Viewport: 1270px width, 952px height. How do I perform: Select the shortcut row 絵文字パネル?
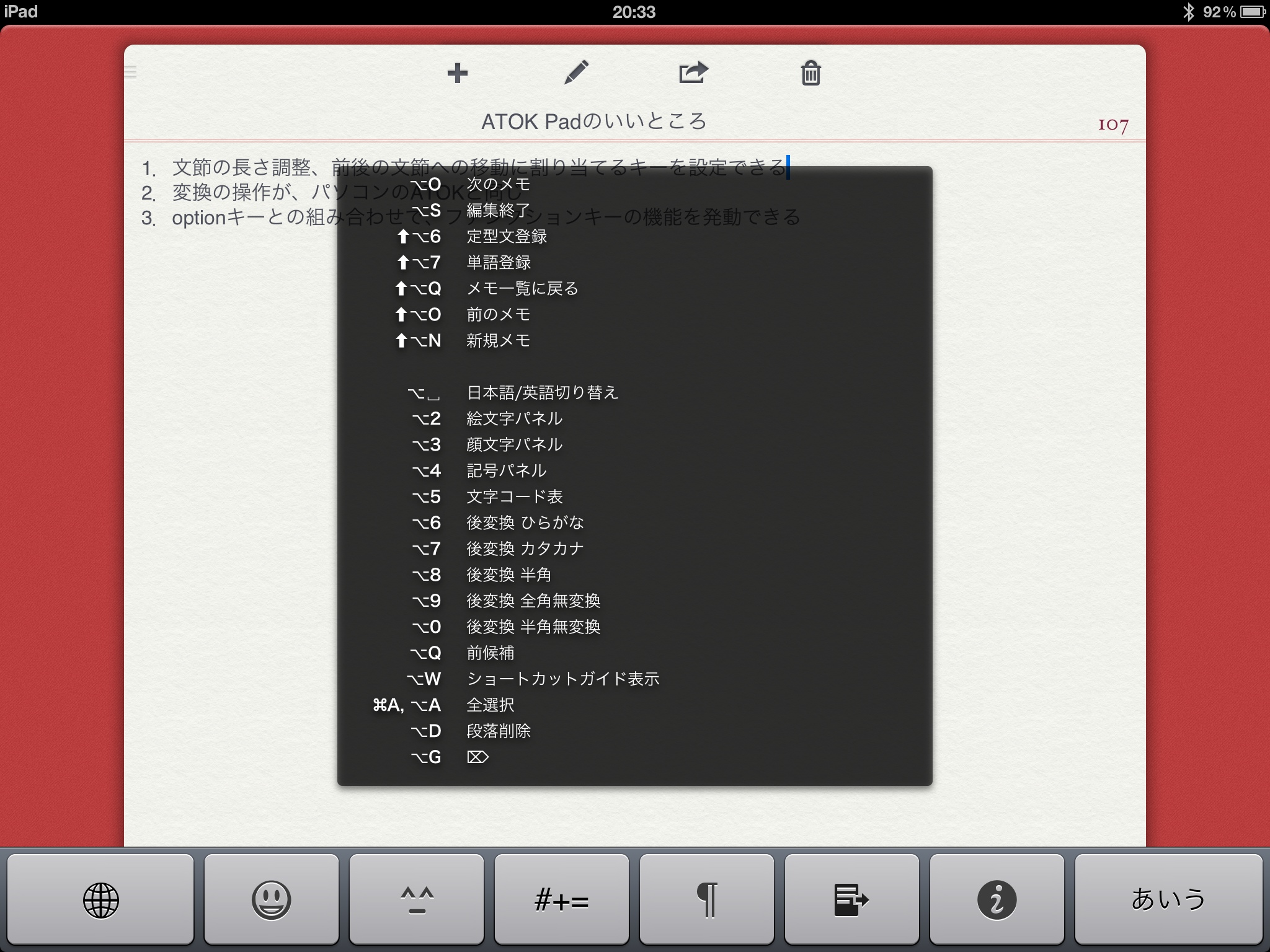point(635,418)
